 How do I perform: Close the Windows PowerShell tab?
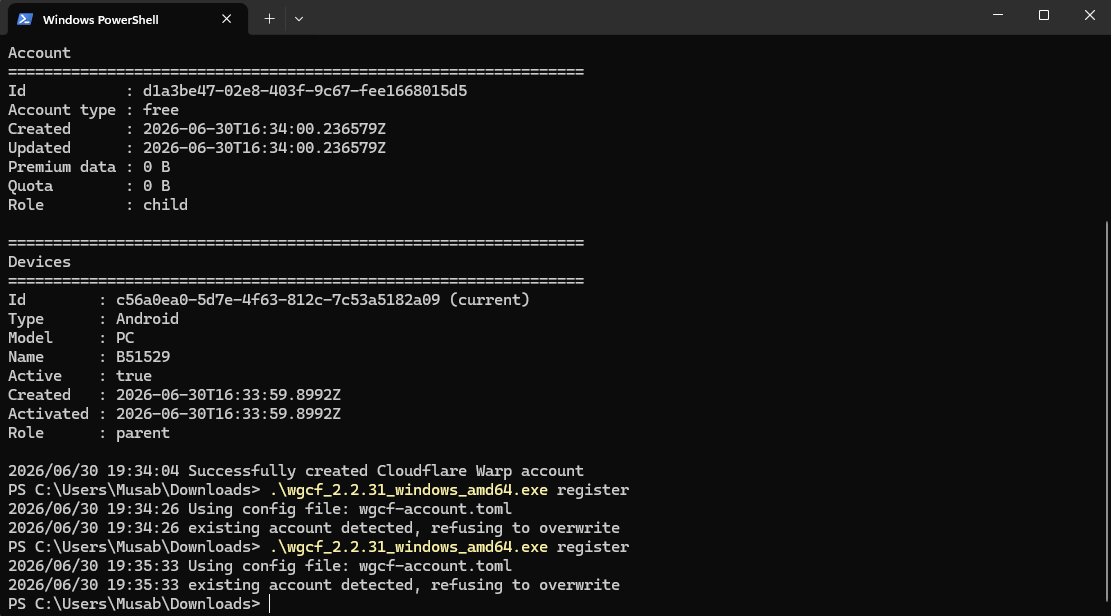(227, 19)
